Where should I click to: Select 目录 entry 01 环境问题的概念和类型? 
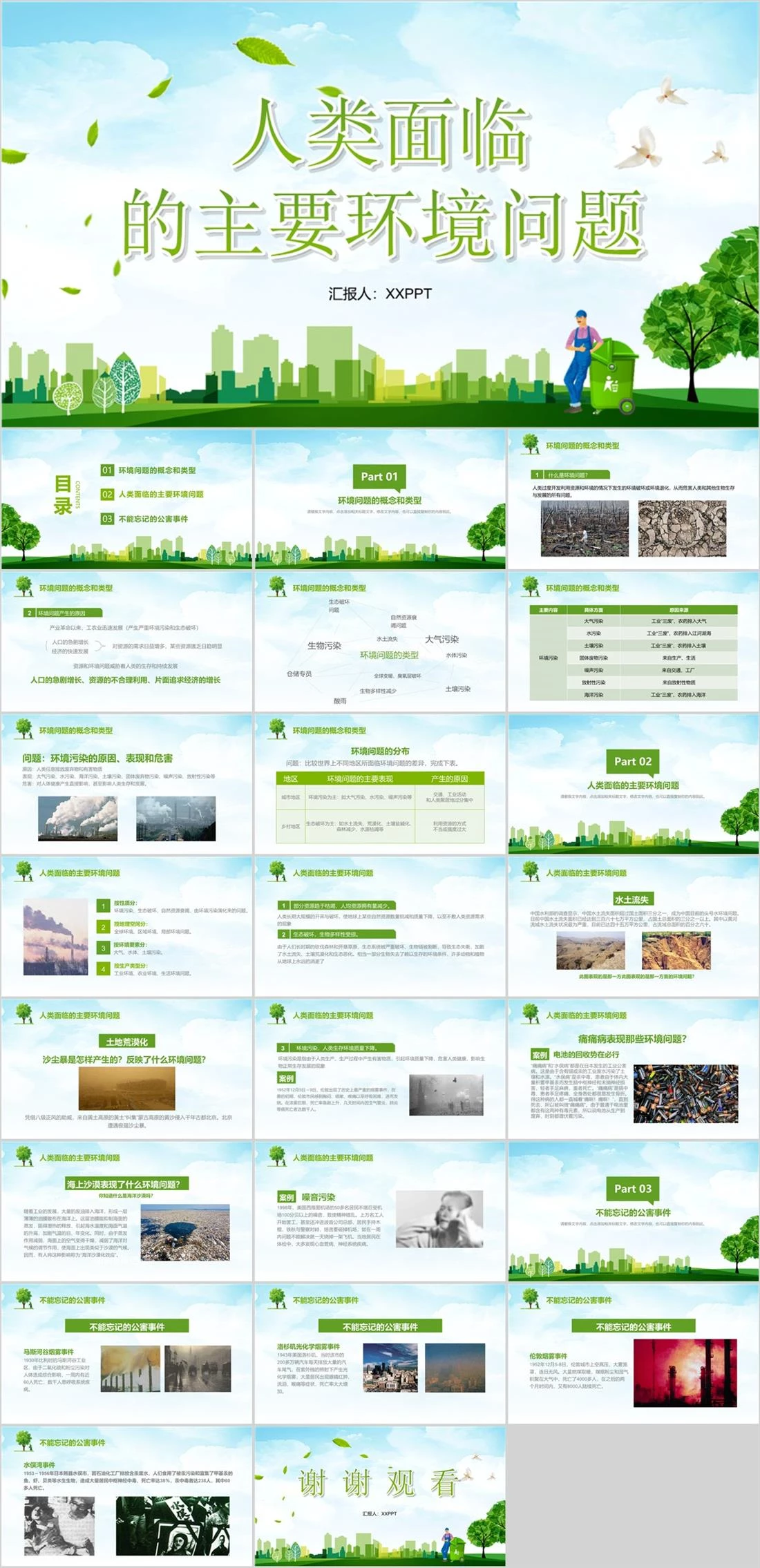pyautogui.click(x=149, y=470)
